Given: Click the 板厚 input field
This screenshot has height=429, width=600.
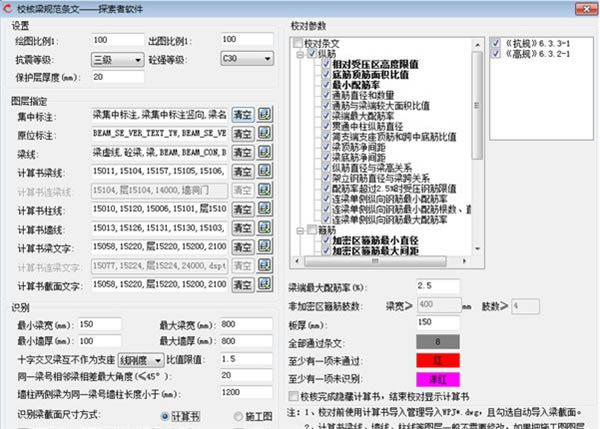Looking at the screenshot, I should (438, 323).
